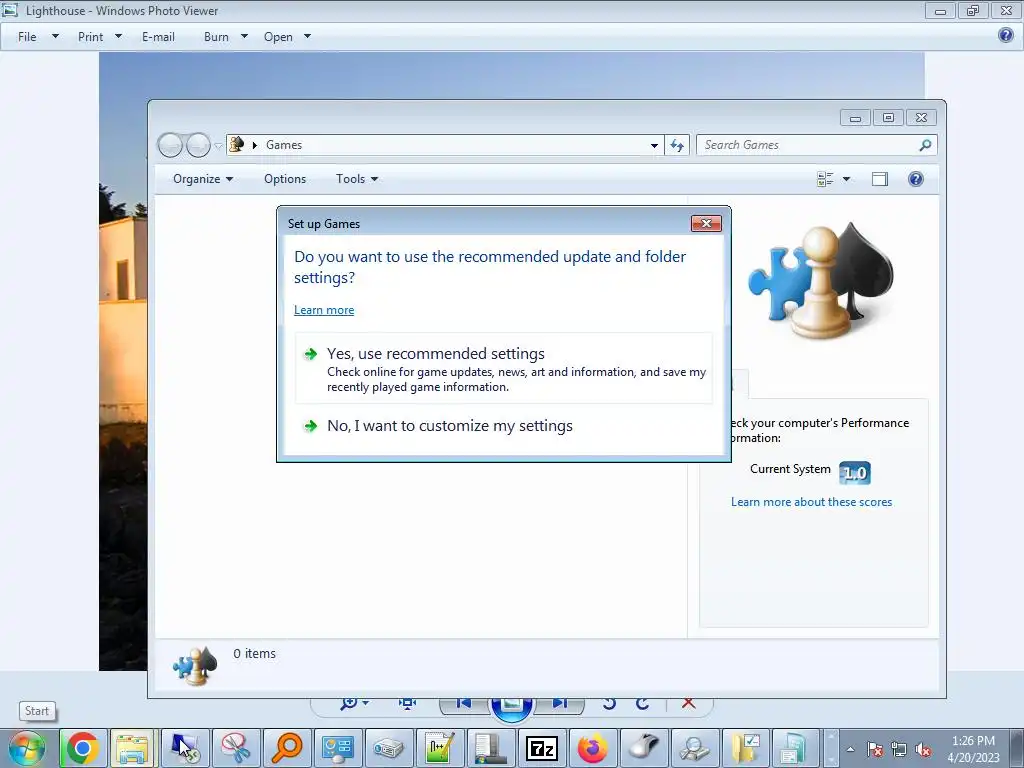Go to previous photo in Photo Viewer
The height and width of the screenshot is (768, 1024).
[x=464, y=703]
